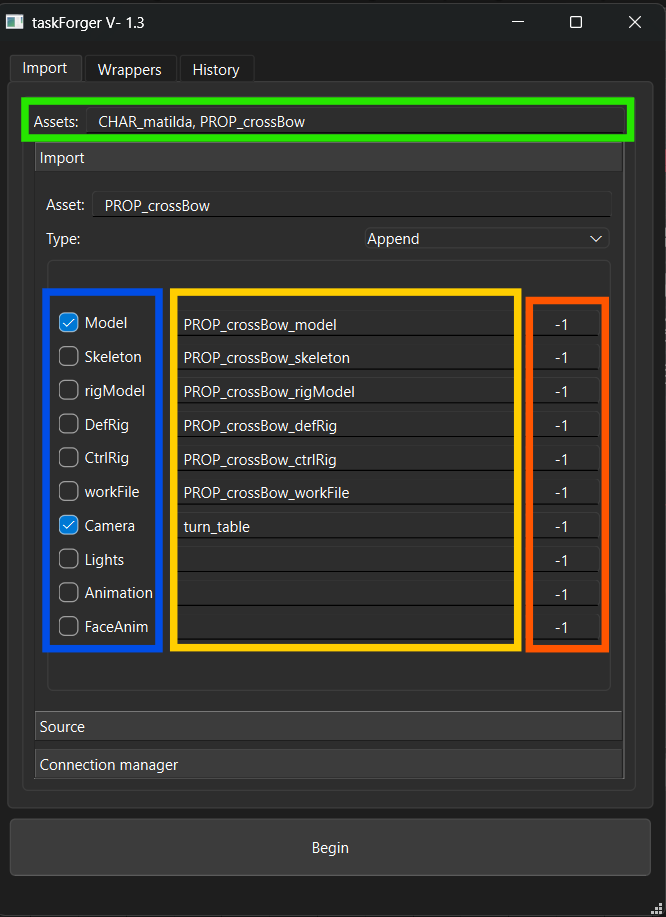Viewport: 666px width, 917px height.
Task: Click the version field in Model row
Action: tap(564, 324)
